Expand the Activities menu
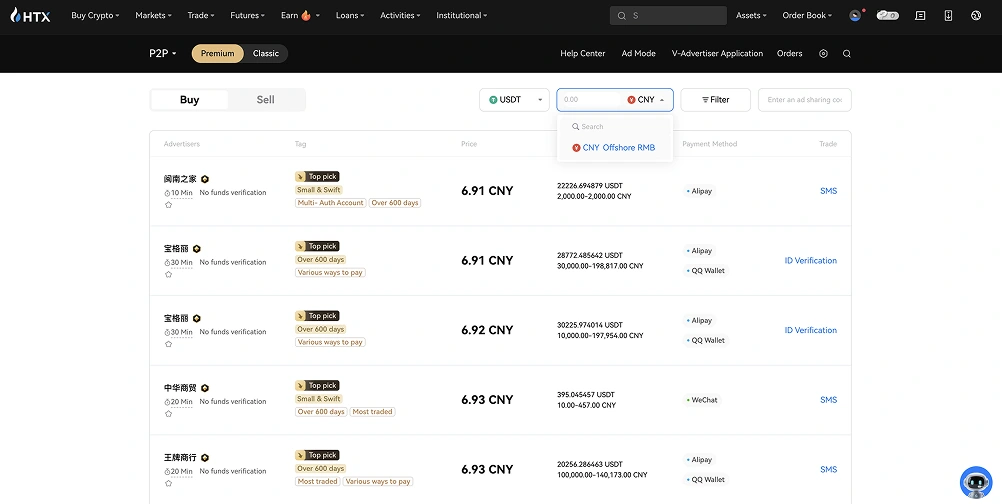Viewport: 1002px width, 504px height. point(400,15)
